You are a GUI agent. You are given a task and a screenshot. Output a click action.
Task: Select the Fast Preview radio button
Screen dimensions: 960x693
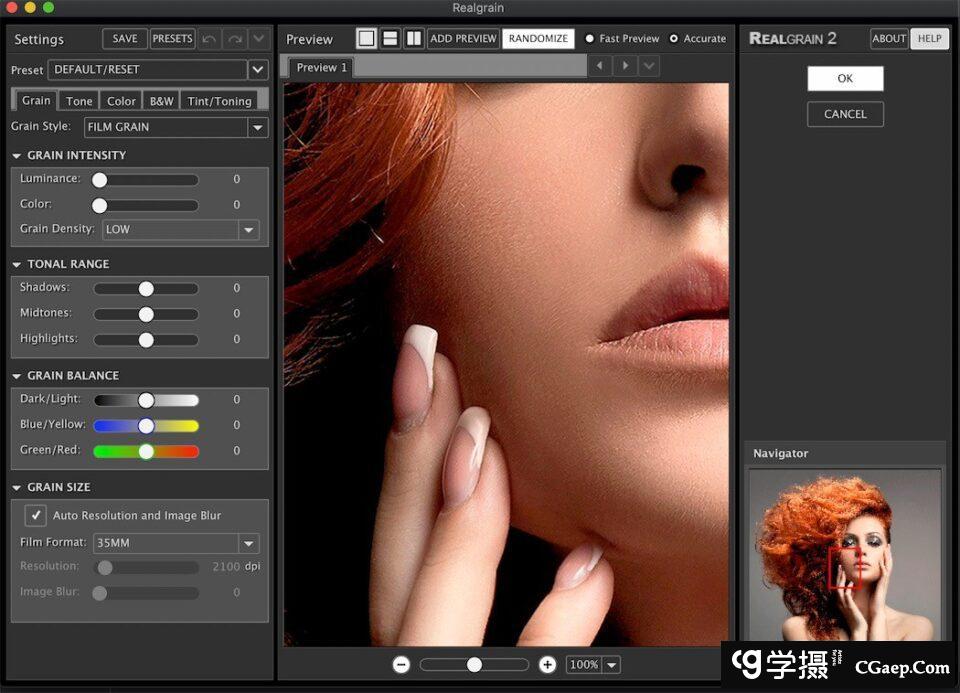[589, 39]
